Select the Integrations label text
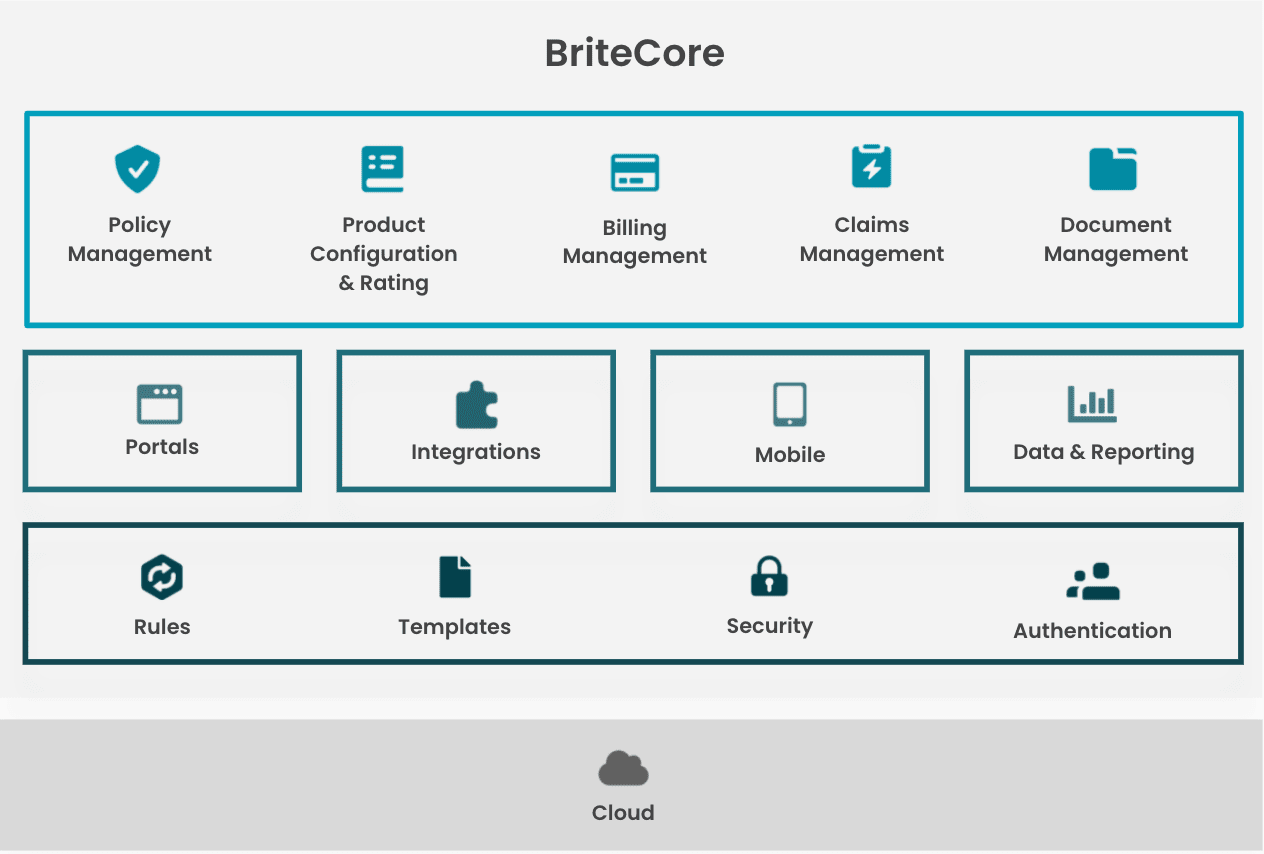 click(x=476, y=452)
